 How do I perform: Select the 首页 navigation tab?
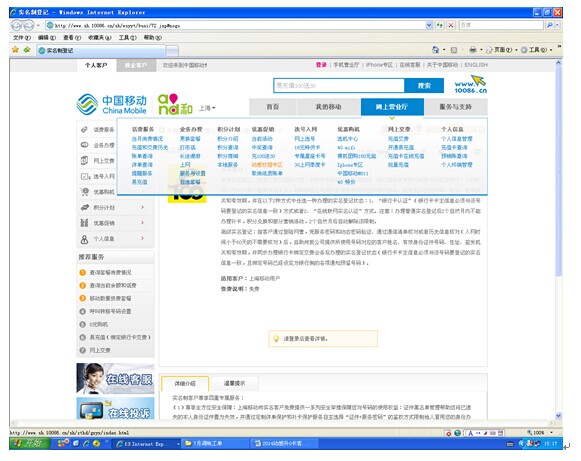(x=273, y=107)
